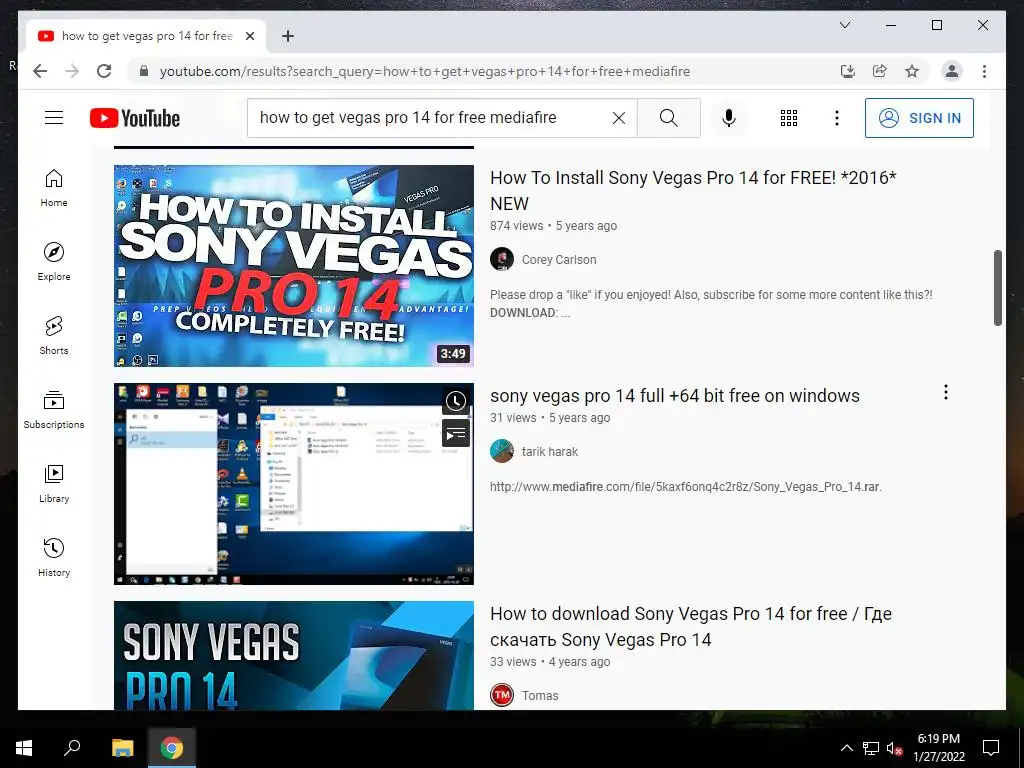Clear the search query with X

click(x=618, y=118)
